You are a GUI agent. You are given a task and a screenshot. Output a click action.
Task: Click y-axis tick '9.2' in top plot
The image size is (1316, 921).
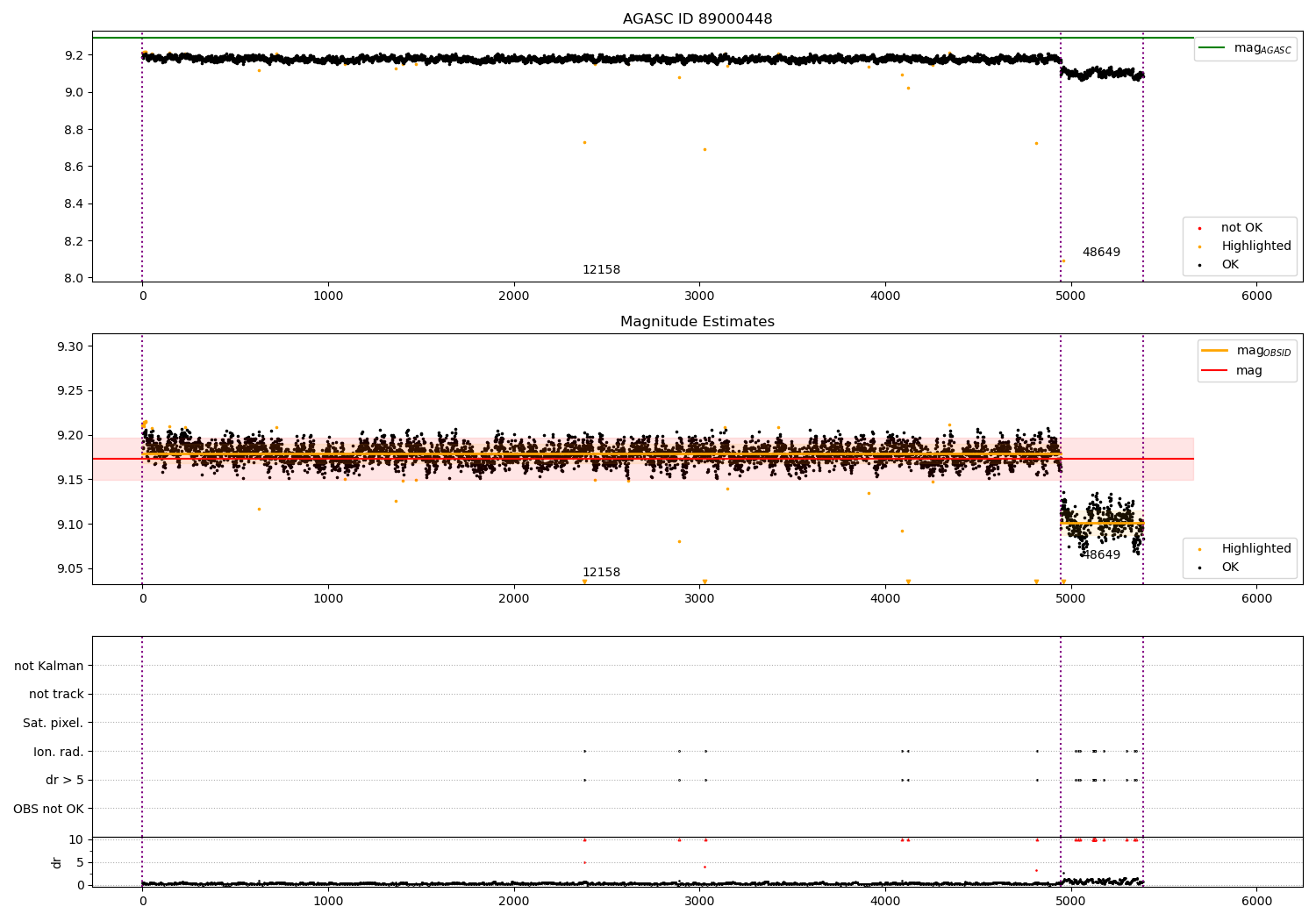[75, 55]
